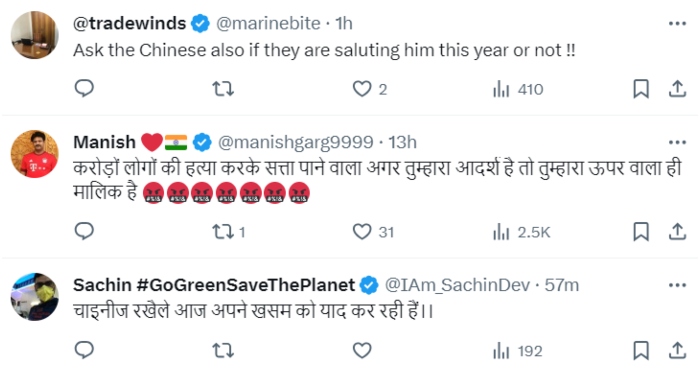Share Manish's tweet
Screen dimensions: 700x378
(x=677, y=232)
